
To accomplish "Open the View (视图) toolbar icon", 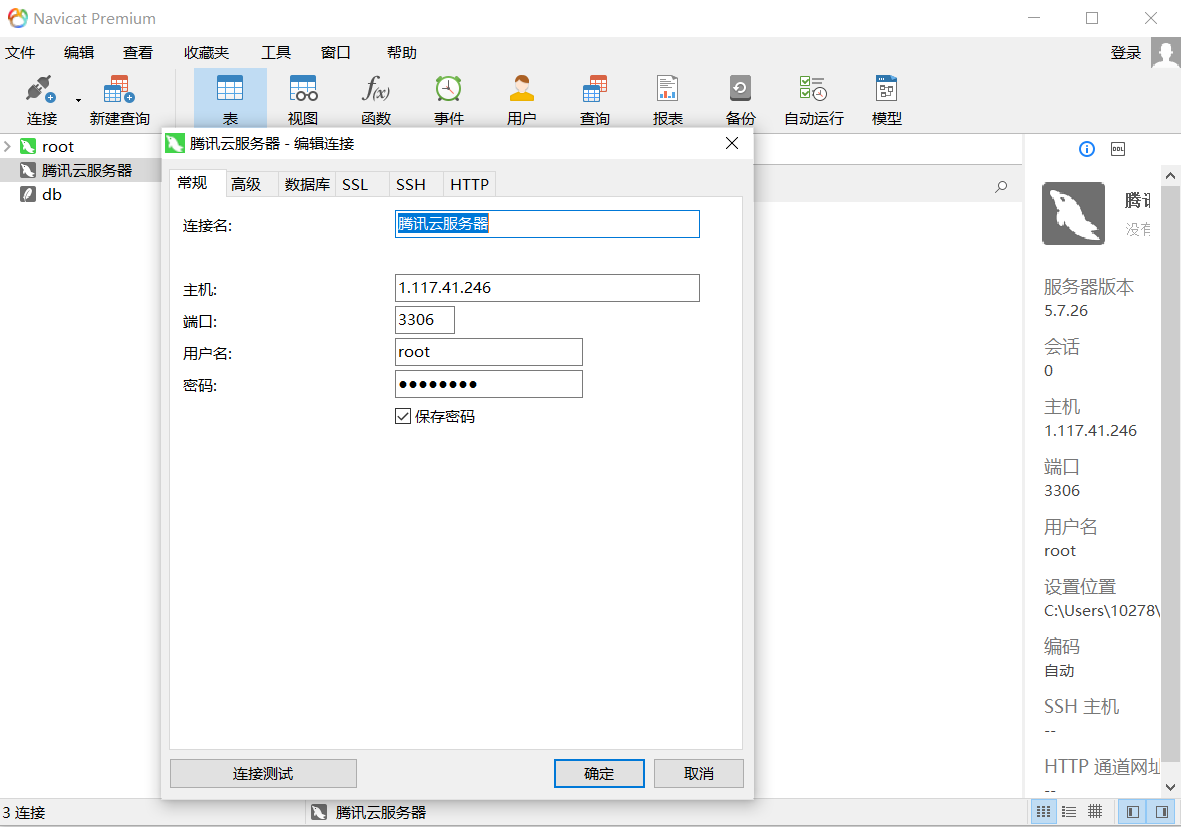I will tap(303, 99).
